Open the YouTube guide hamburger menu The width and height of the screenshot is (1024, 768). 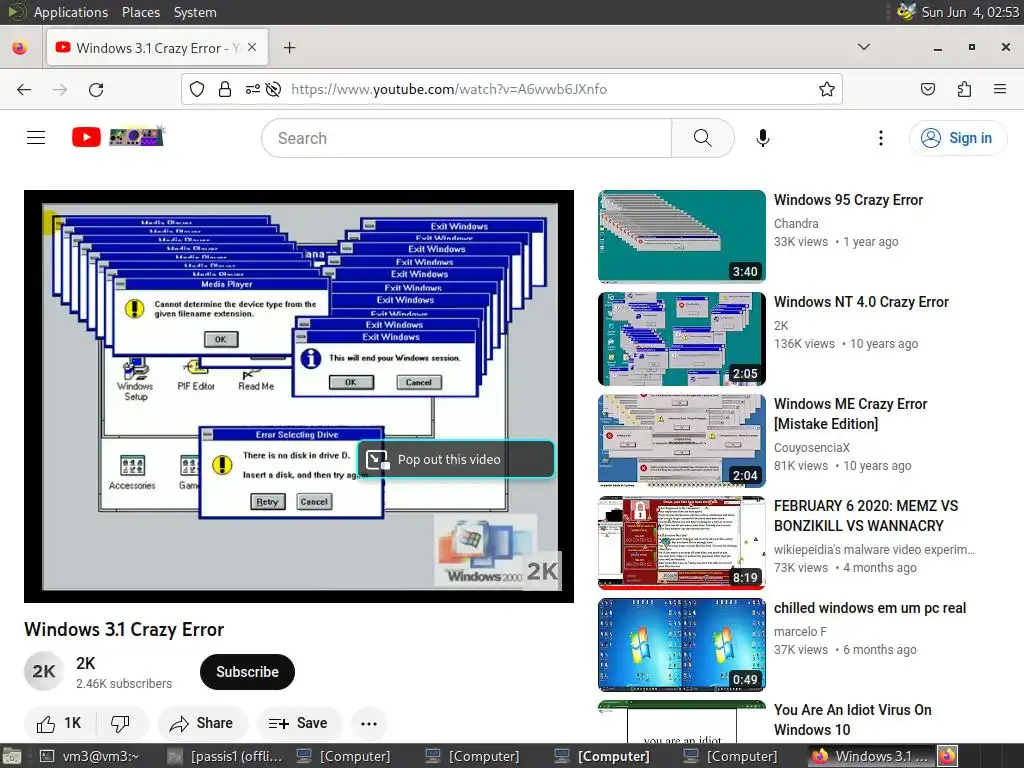click(x=36, y=137)
